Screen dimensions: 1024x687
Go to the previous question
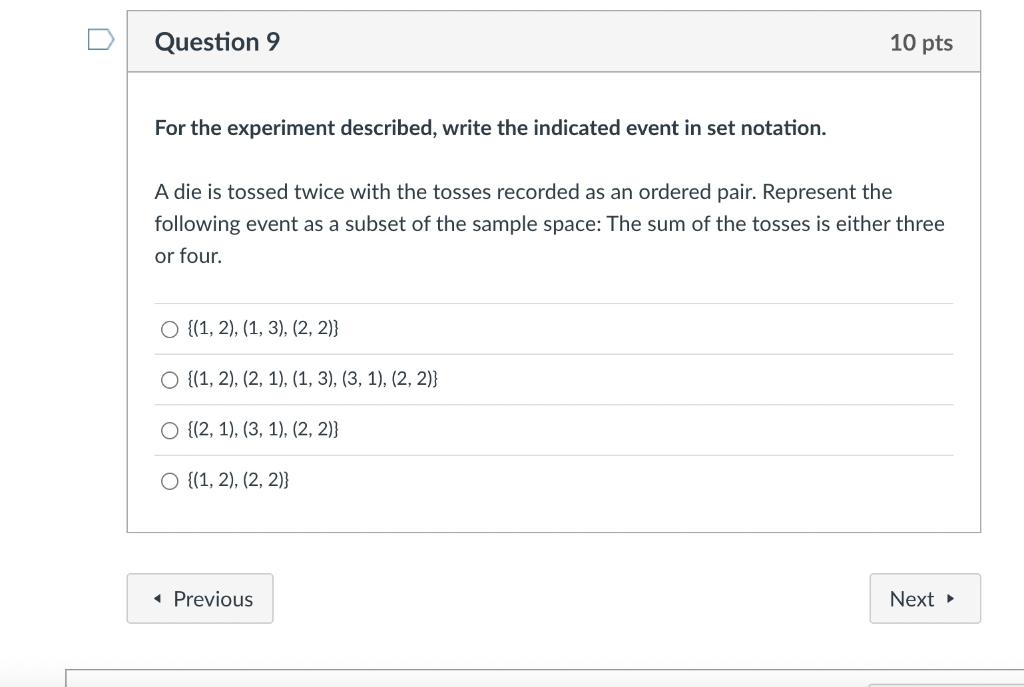coord(200,598)
